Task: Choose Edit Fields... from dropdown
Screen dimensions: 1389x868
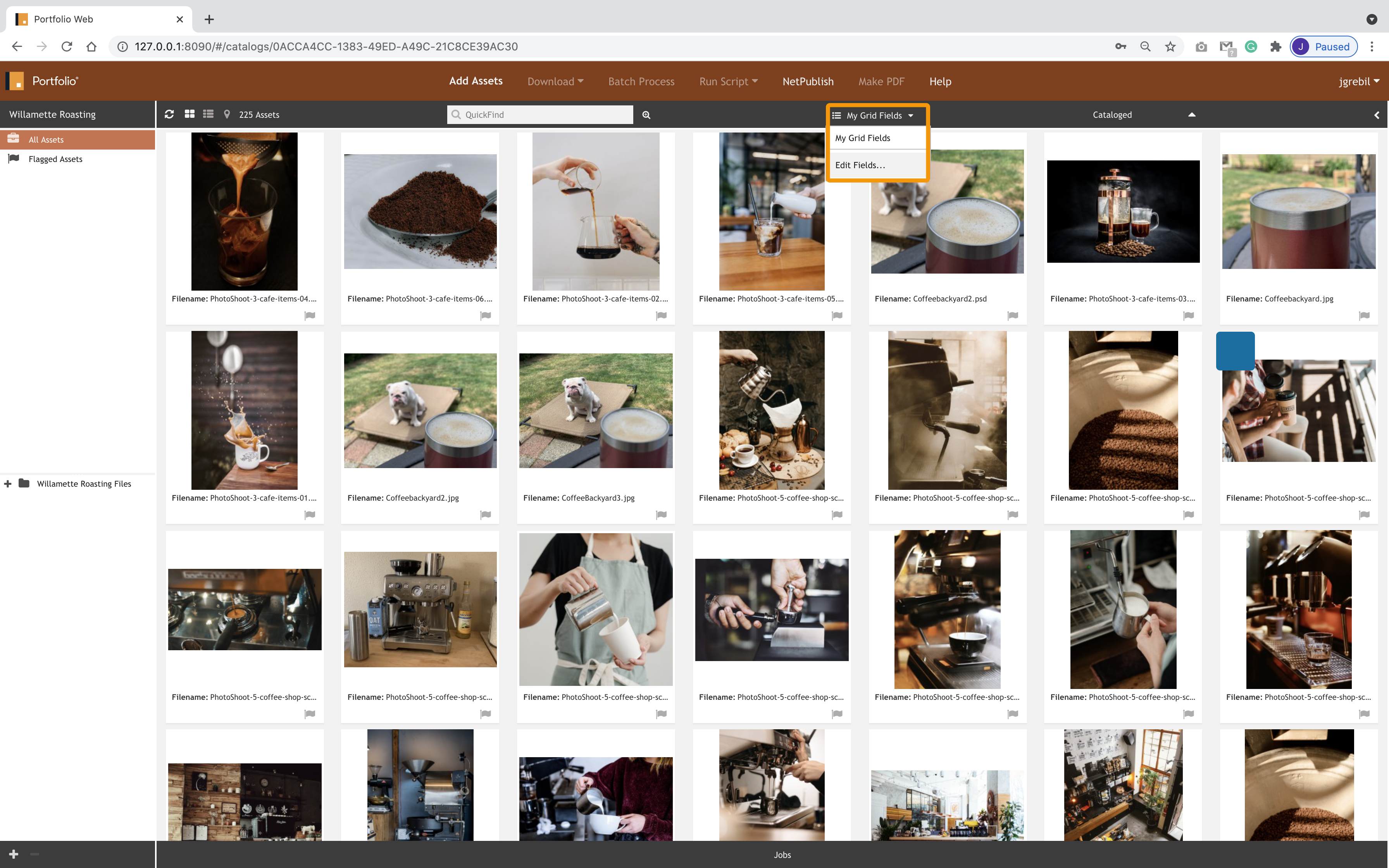Action: (x=877, y=165)
